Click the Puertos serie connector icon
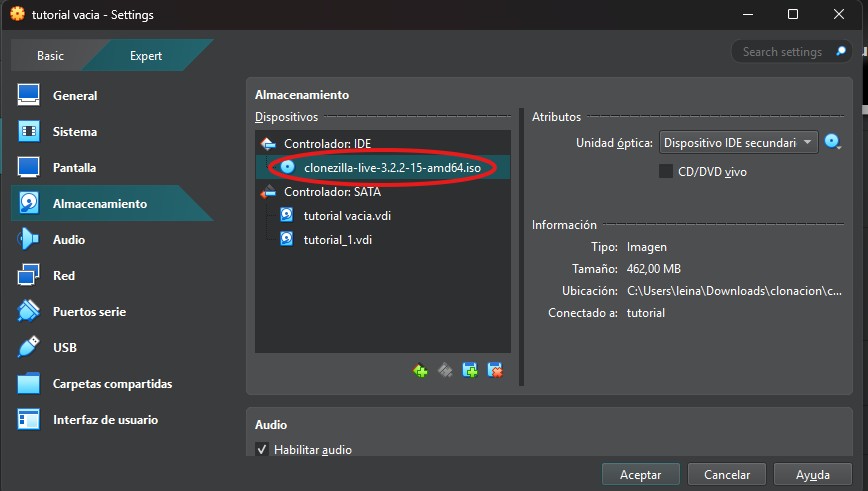 tap(28, 311)
